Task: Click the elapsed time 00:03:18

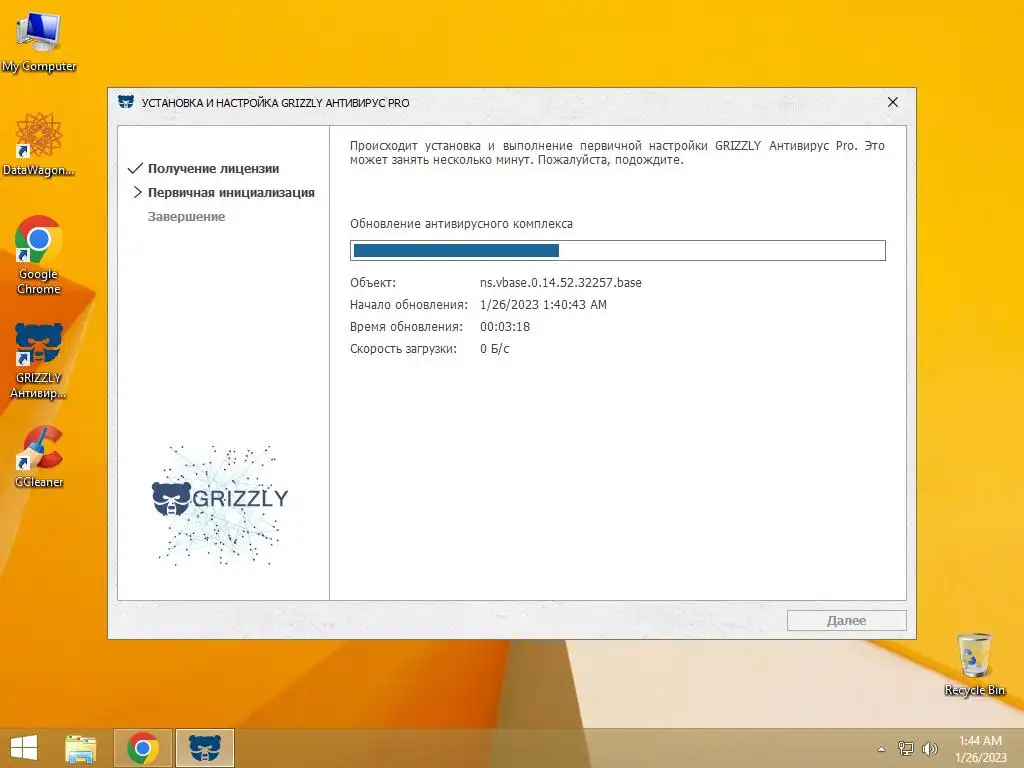Action: tap(505, 327)
